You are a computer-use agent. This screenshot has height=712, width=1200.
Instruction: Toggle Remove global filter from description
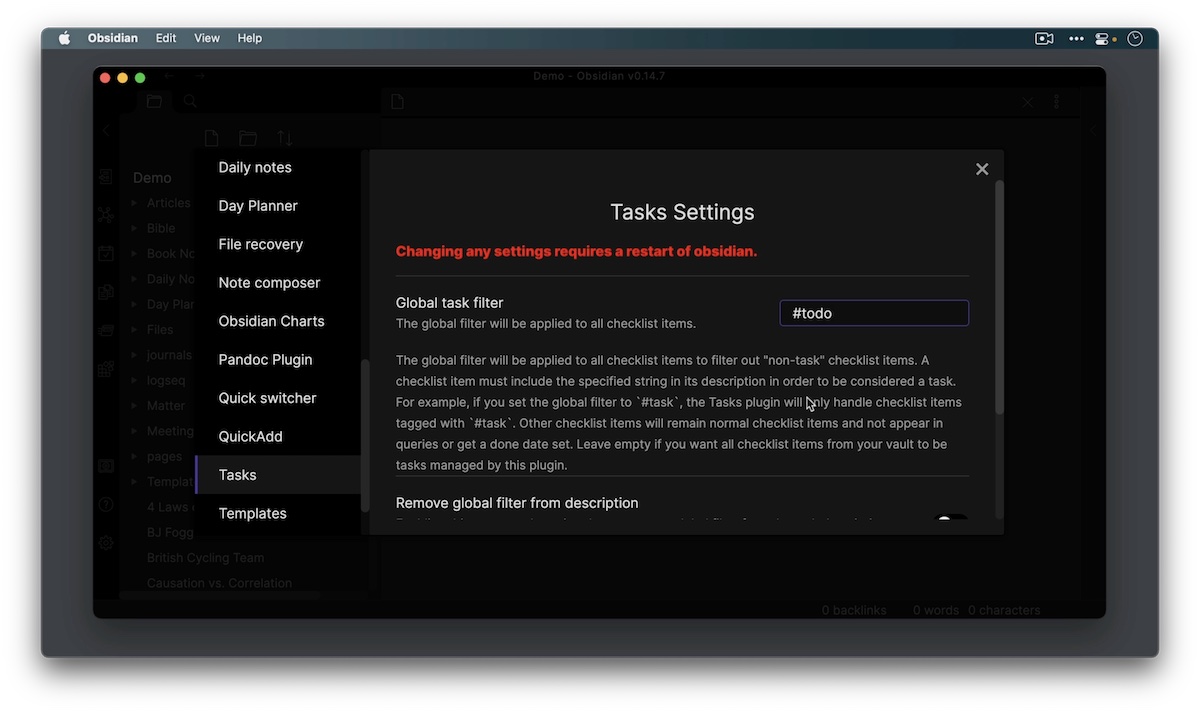click(951, 521)
